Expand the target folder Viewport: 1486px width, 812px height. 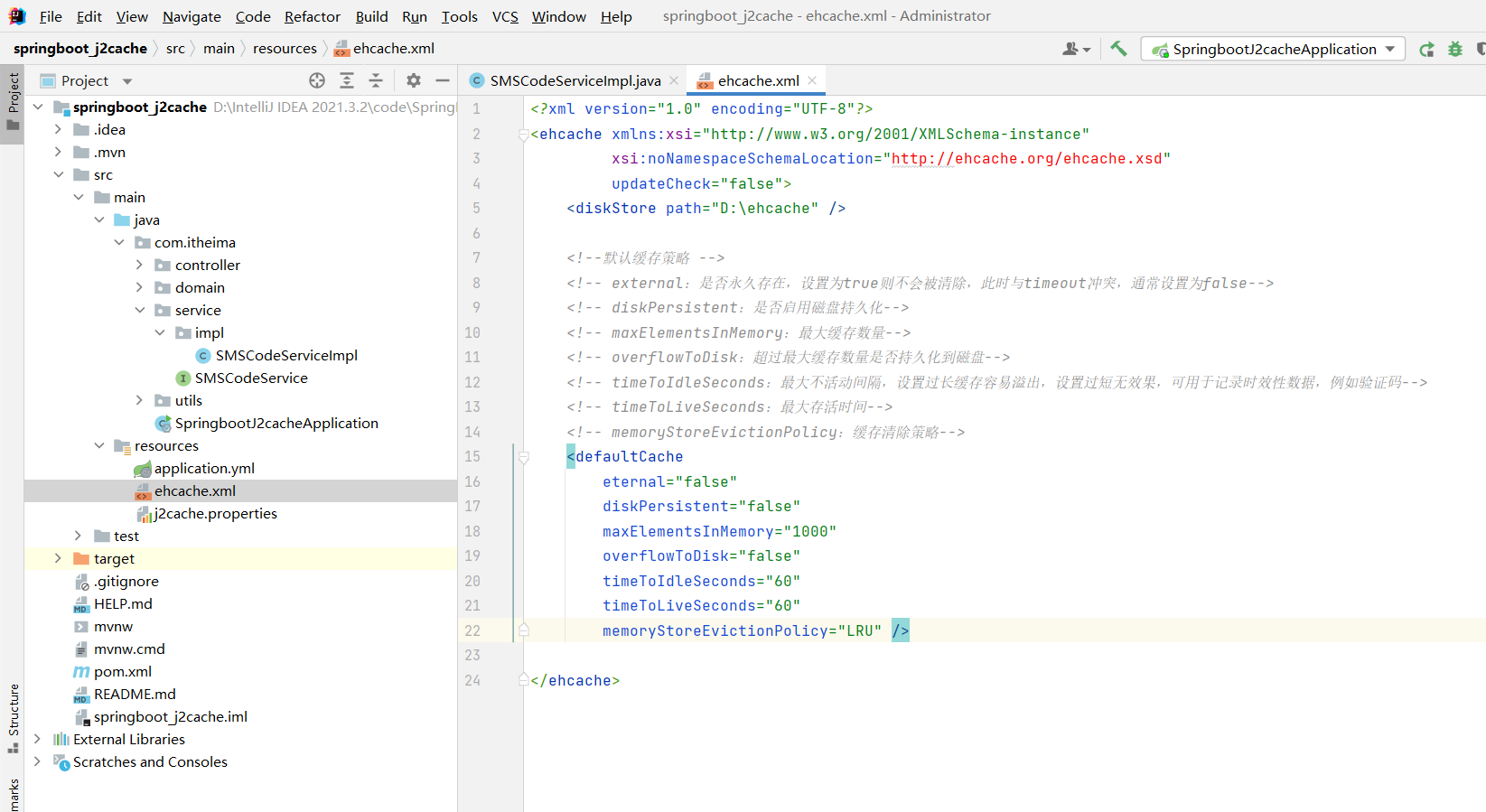[x=59, y=558]
